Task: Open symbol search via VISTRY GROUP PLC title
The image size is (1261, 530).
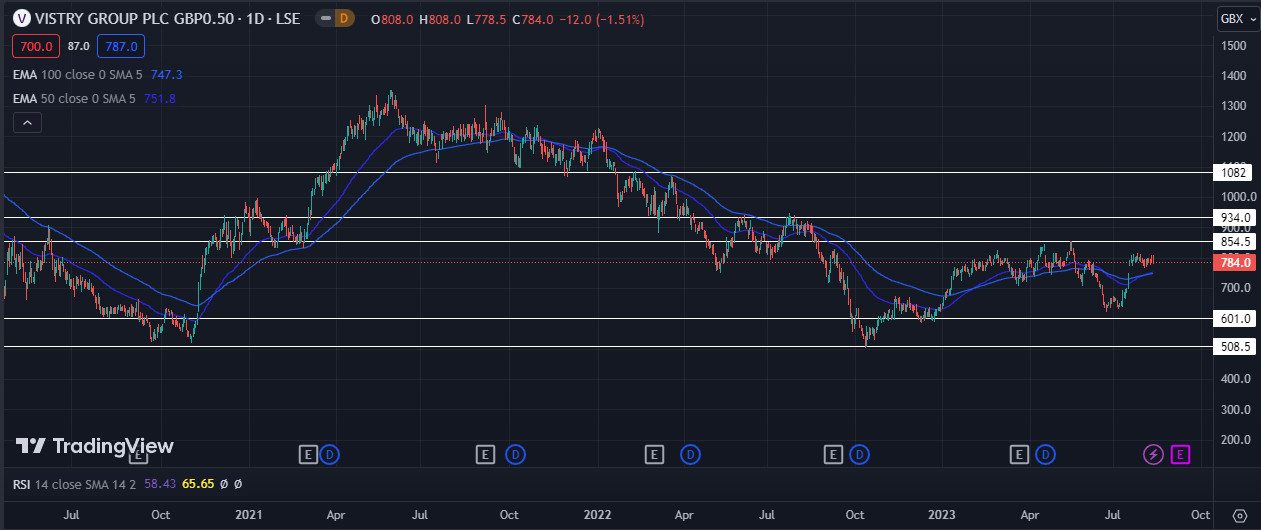Action: click(x=170, y=19)
